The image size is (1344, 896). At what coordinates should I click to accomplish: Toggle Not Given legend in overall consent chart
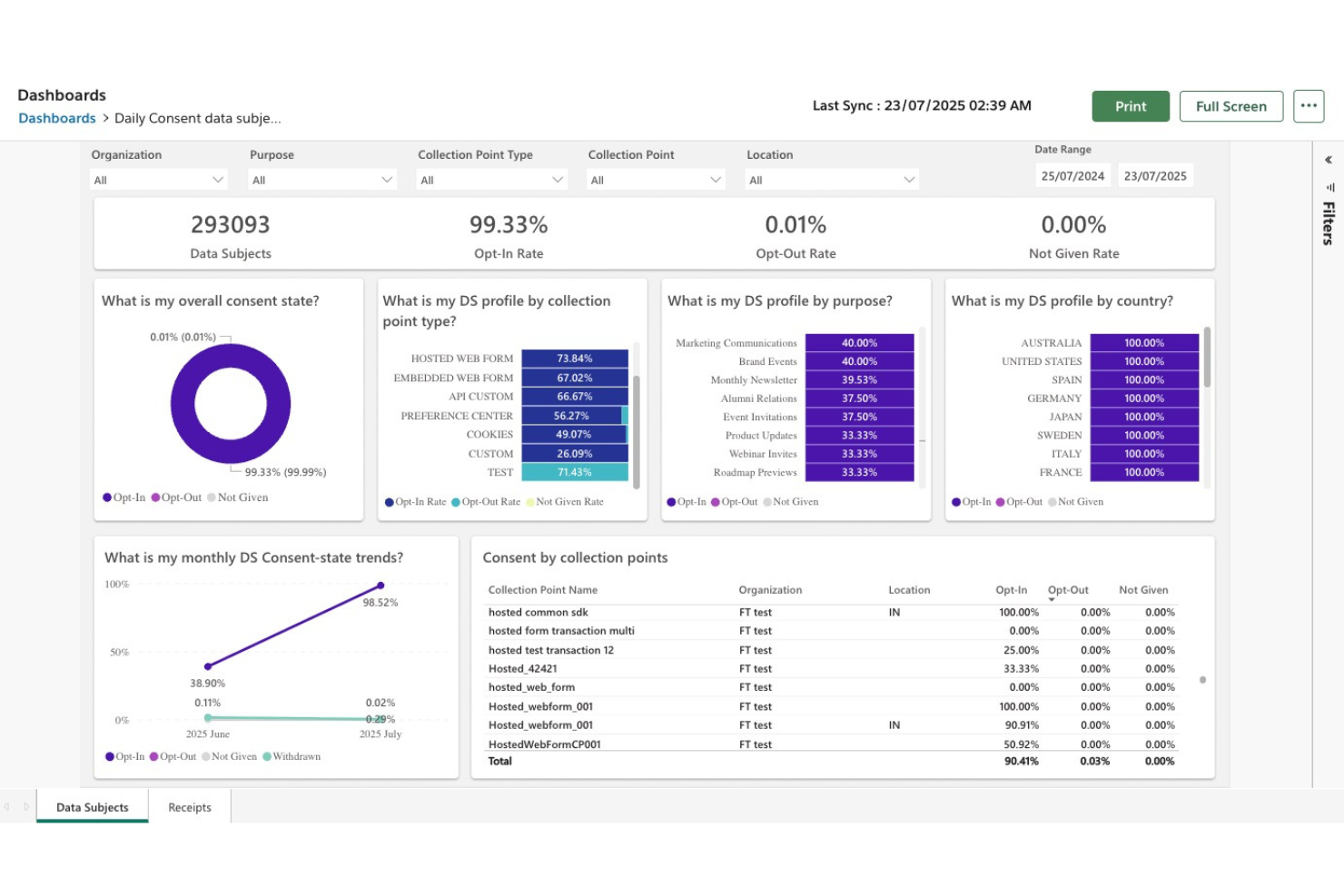[238, 497]
